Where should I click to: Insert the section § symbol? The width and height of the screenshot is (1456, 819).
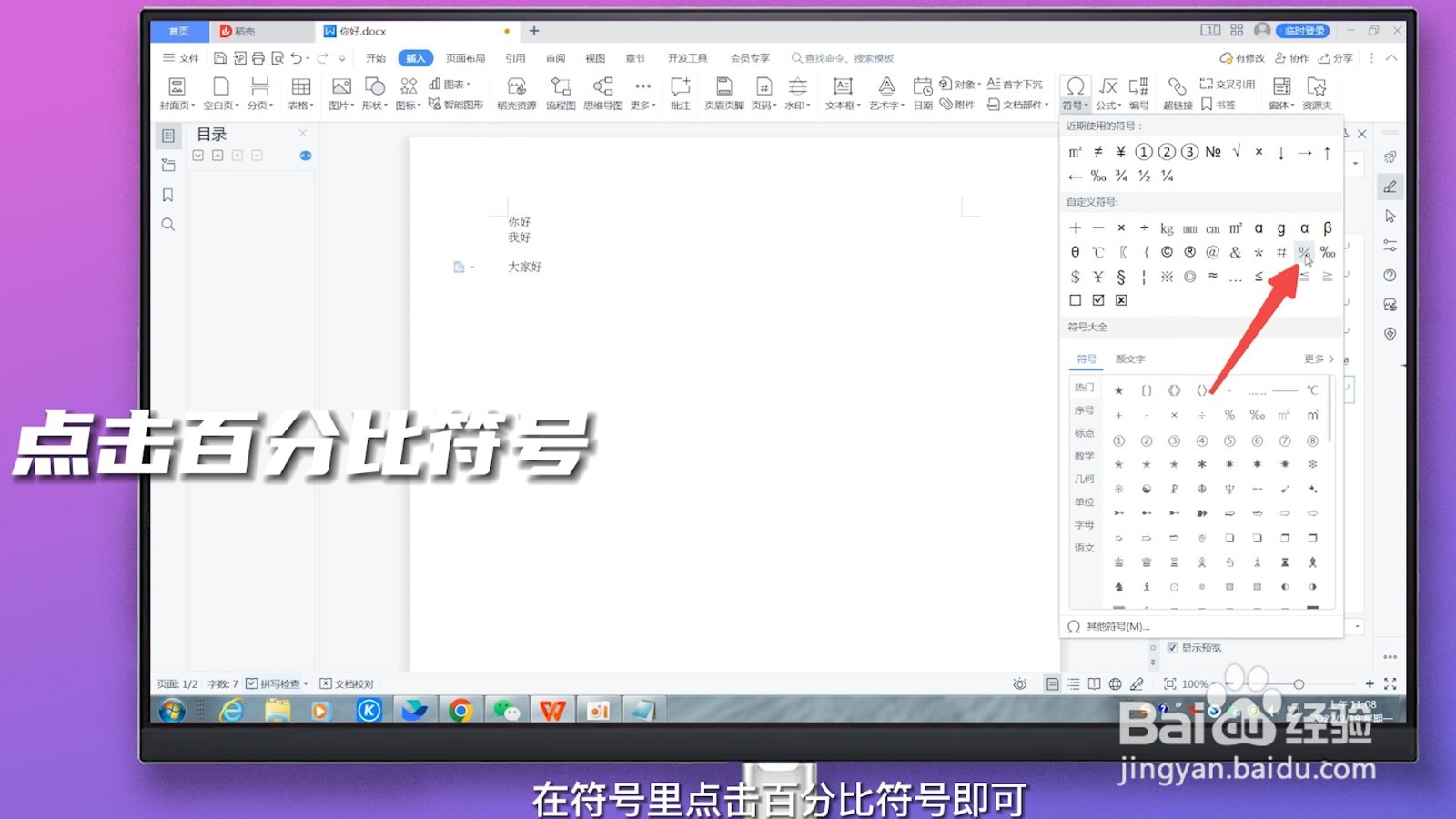click(x=1121, y=277)
